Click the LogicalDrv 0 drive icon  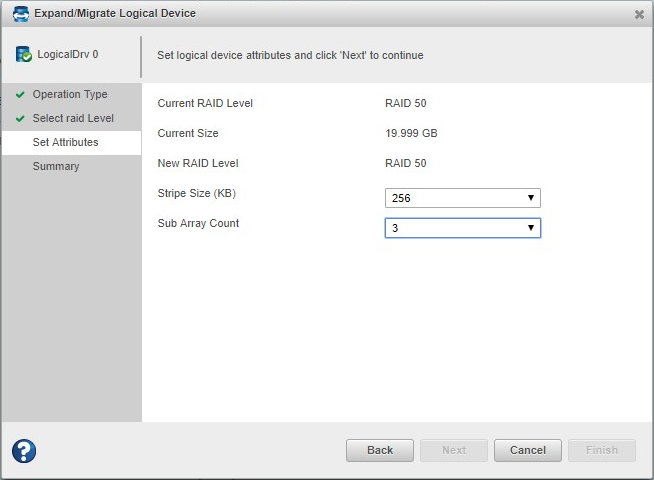tap(23, 55)
